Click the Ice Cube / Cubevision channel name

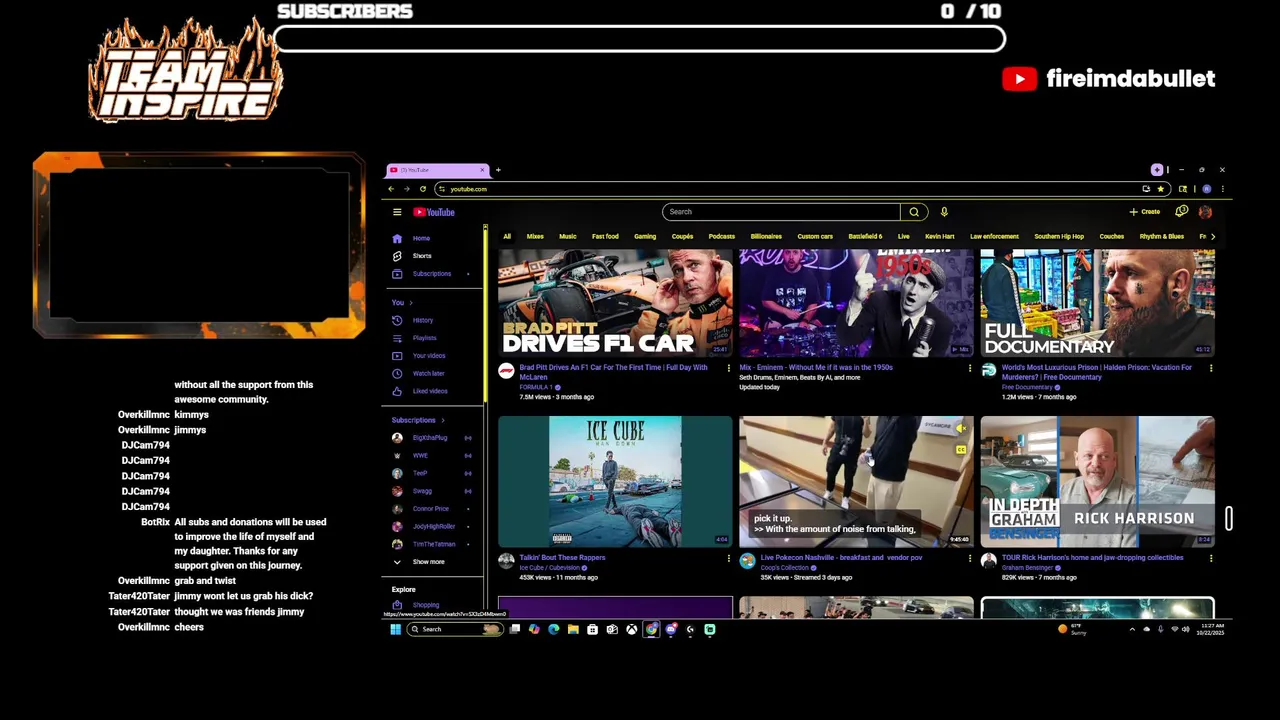(x=549, y=568)
